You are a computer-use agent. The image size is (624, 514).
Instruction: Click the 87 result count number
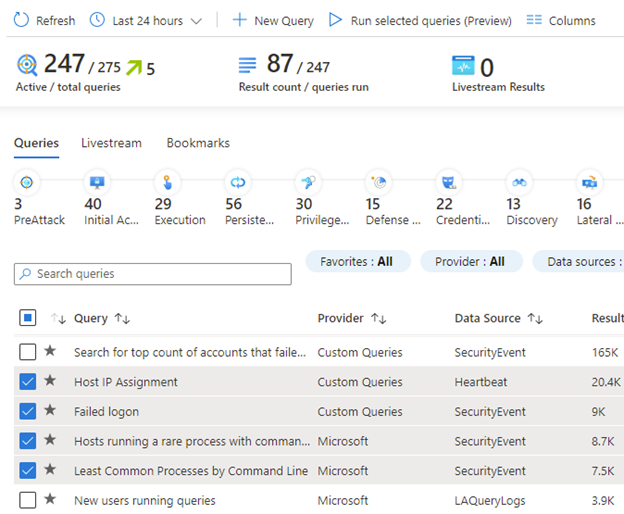point(280,63)
